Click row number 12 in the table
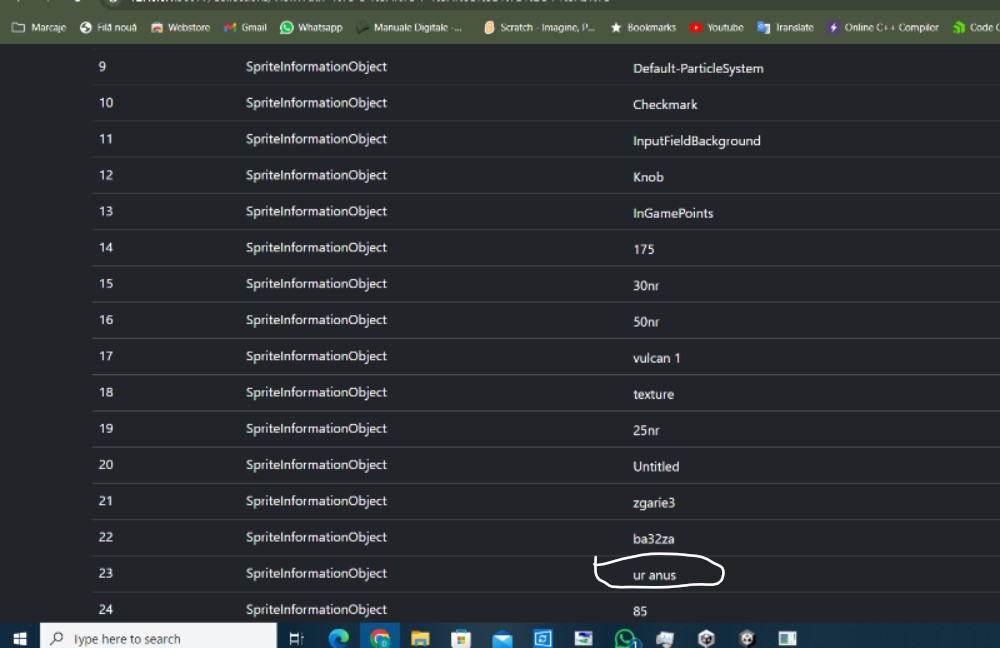Image resolution: width=1000 pixels, height=648 pixels. [106, 175]
